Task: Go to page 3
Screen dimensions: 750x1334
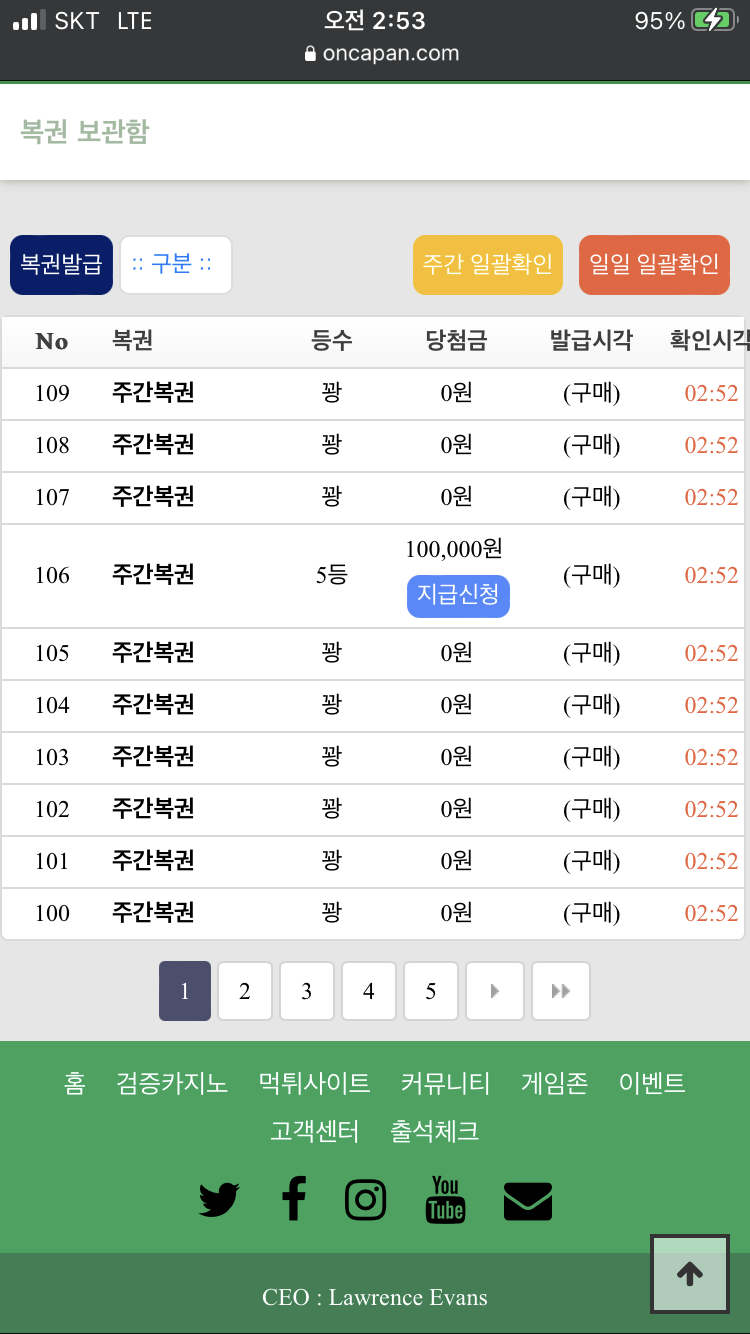Action: click(307, 991)
